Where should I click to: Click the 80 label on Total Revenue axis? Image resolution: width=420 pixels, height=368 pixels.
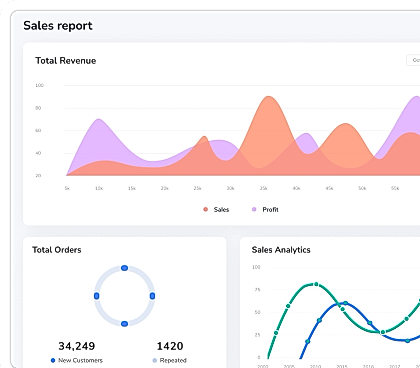[38, 108]
